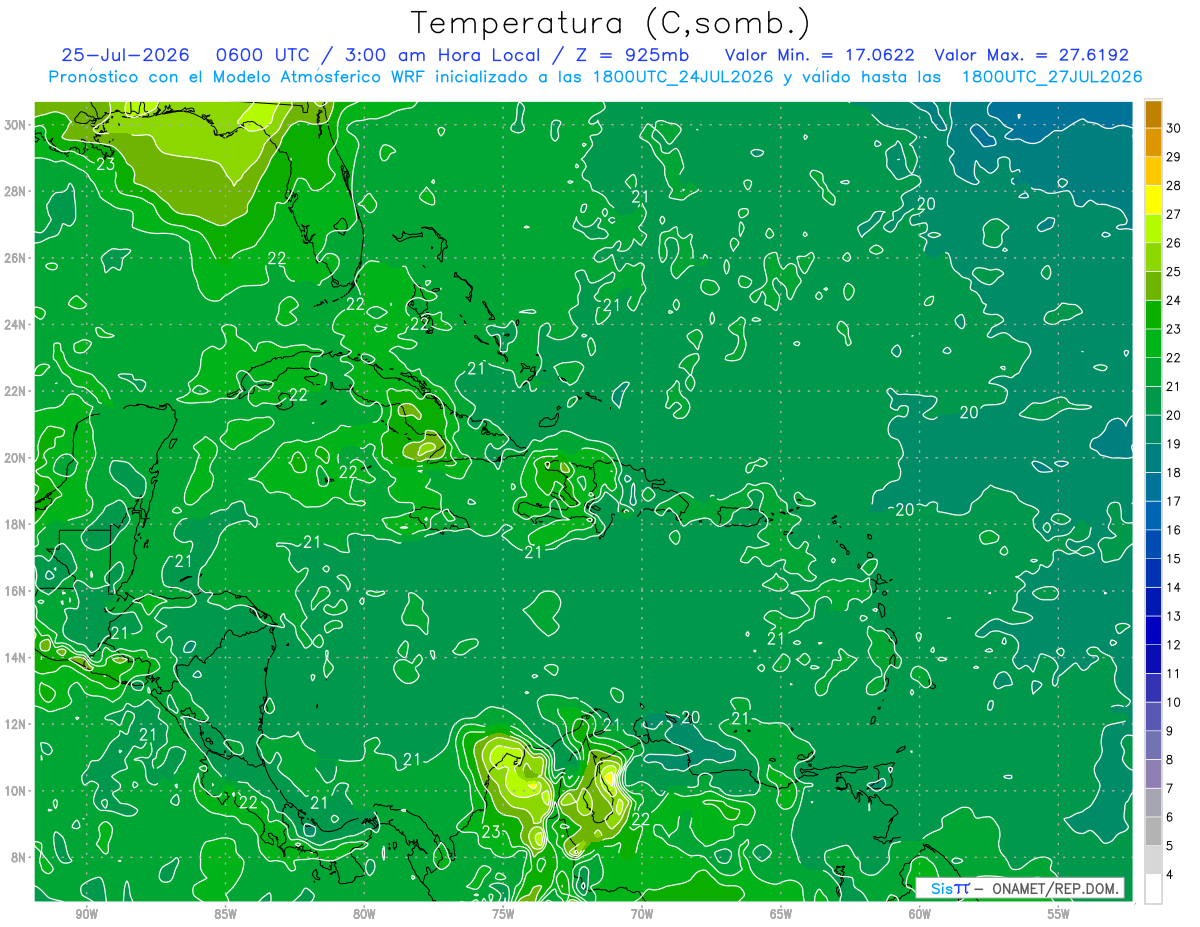Viewport: 1200px width, 927px height.
Task: Click the 28N latitude label
Action: [x=15, y=191]
